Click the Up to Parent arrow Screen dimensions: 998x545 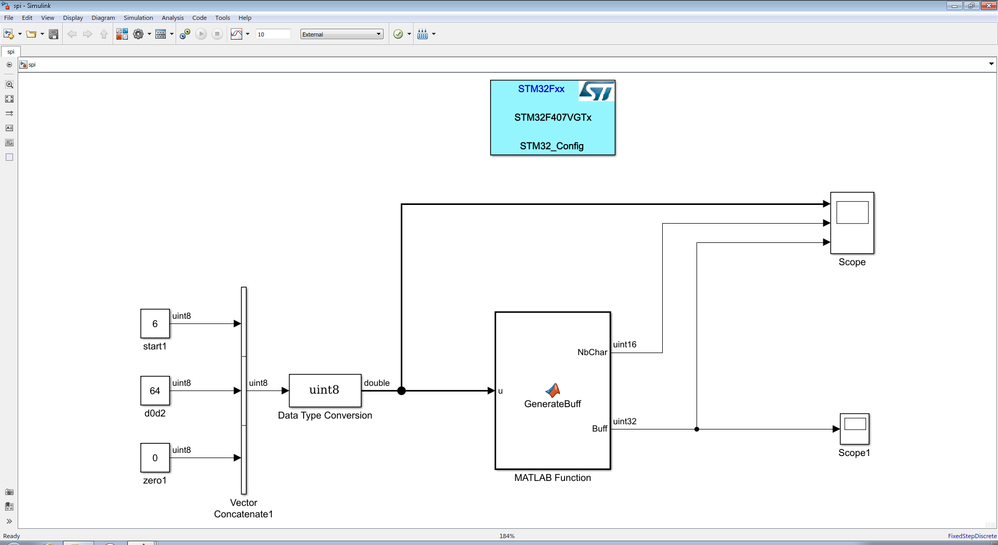104,34
